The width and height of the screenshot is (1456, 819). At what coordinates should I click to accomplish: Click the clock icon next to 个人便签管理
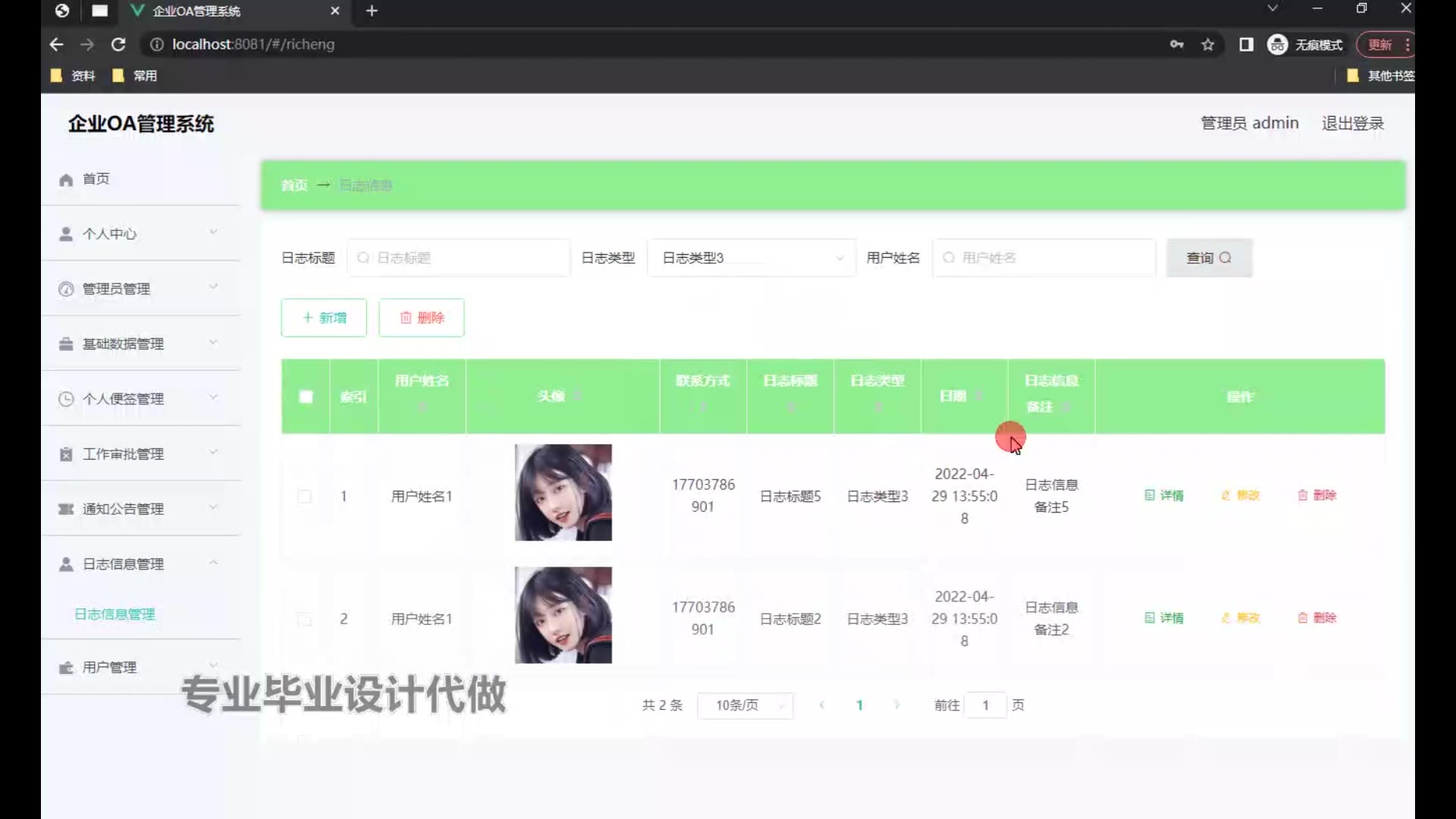click(66, 399)
